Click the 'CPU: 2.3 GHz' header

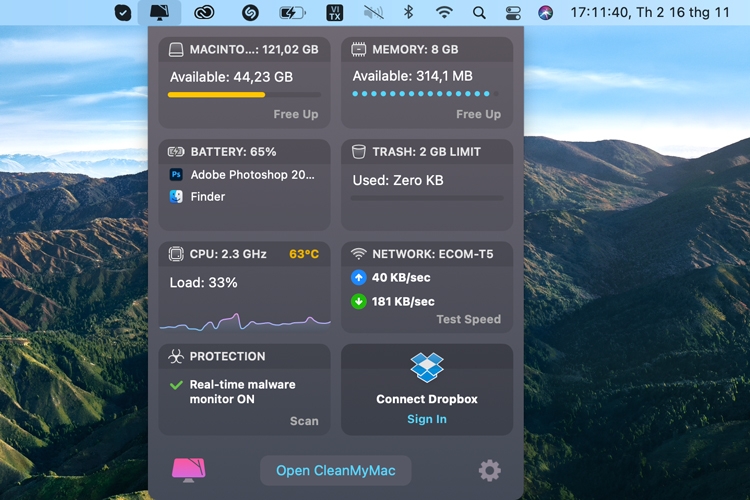(228, 254)
